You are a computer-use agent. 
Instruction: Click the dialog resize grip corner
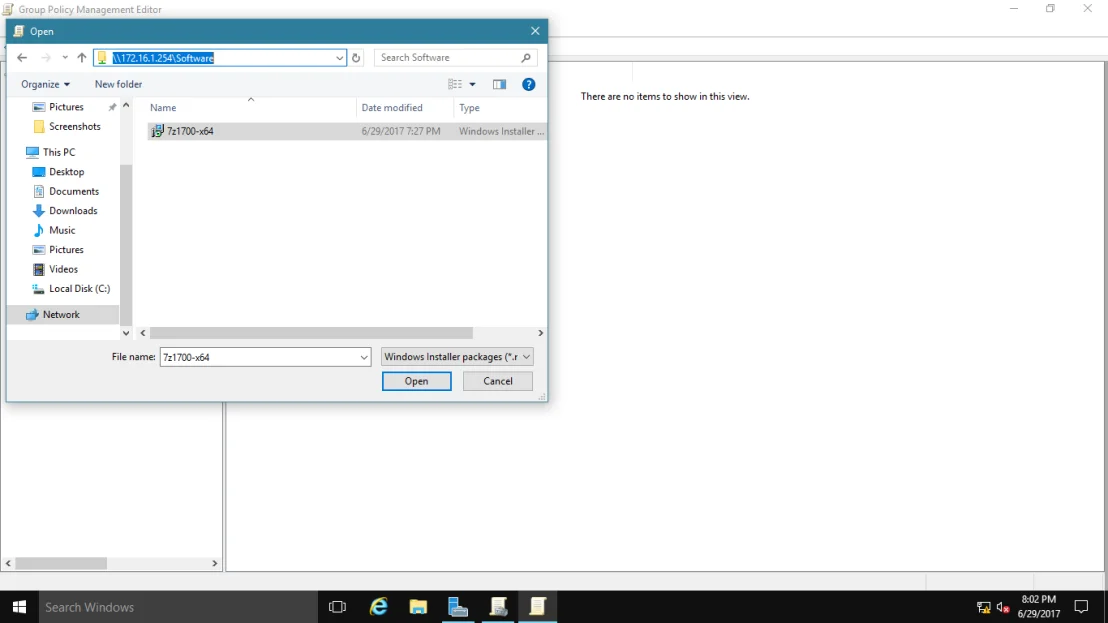pyautogui.click(x=542, y=397)
